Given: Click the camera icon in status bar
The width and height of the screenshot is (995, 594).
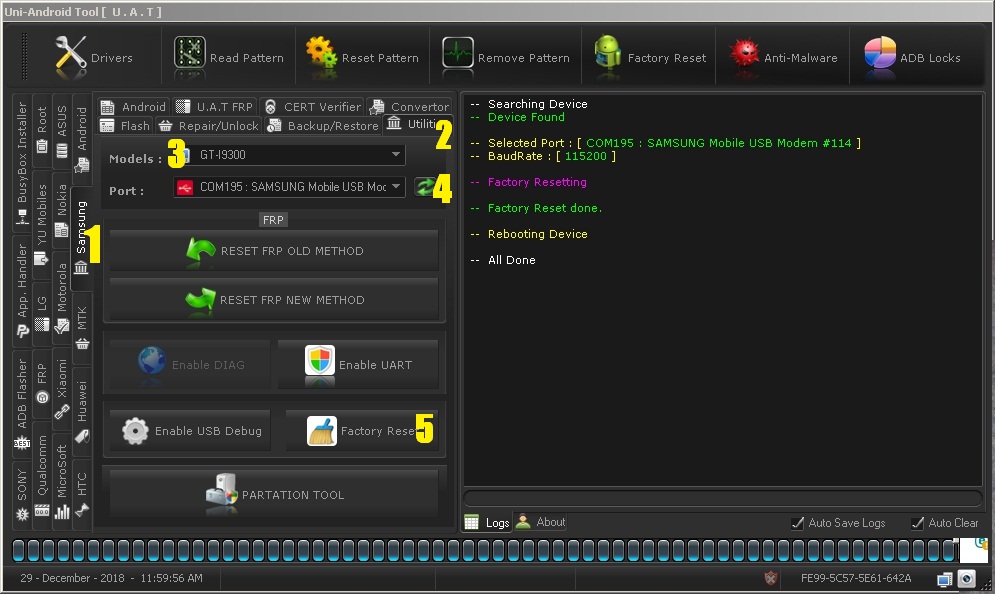Looking at the screenshot, I should coord(966,578).
